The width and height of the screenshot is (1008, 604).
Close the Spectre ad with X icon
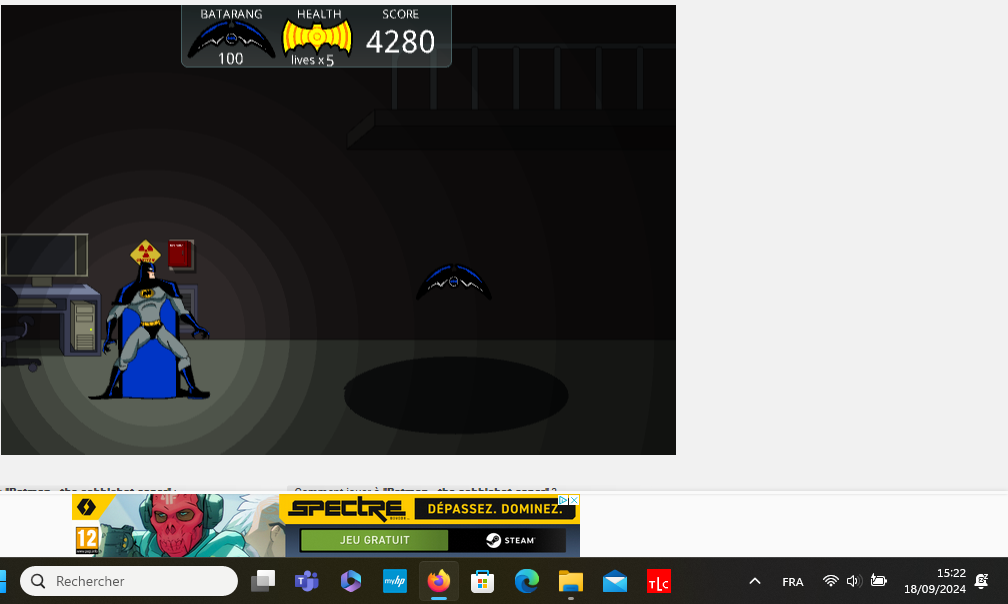574,500
